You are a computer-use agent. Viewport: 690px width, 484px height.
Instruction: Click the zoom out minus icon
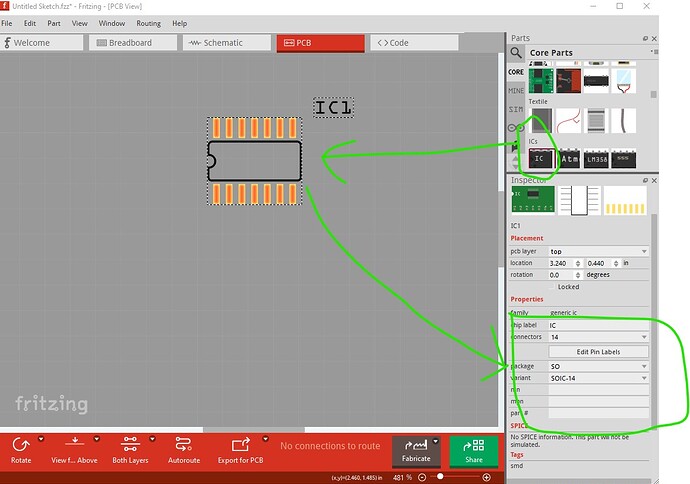[x=422, y=477]
